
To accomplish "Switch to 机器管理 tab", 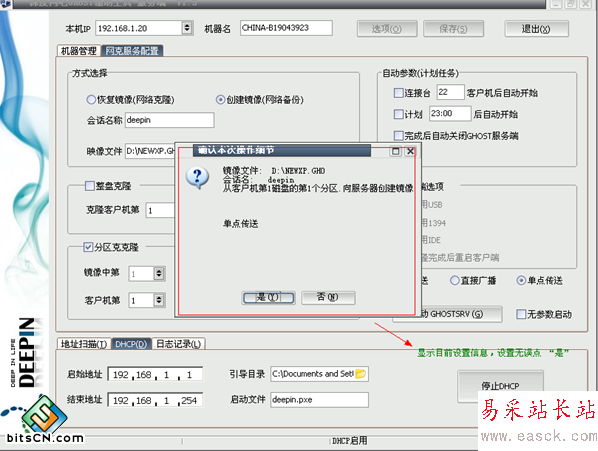I will click(x=79, y=51).
